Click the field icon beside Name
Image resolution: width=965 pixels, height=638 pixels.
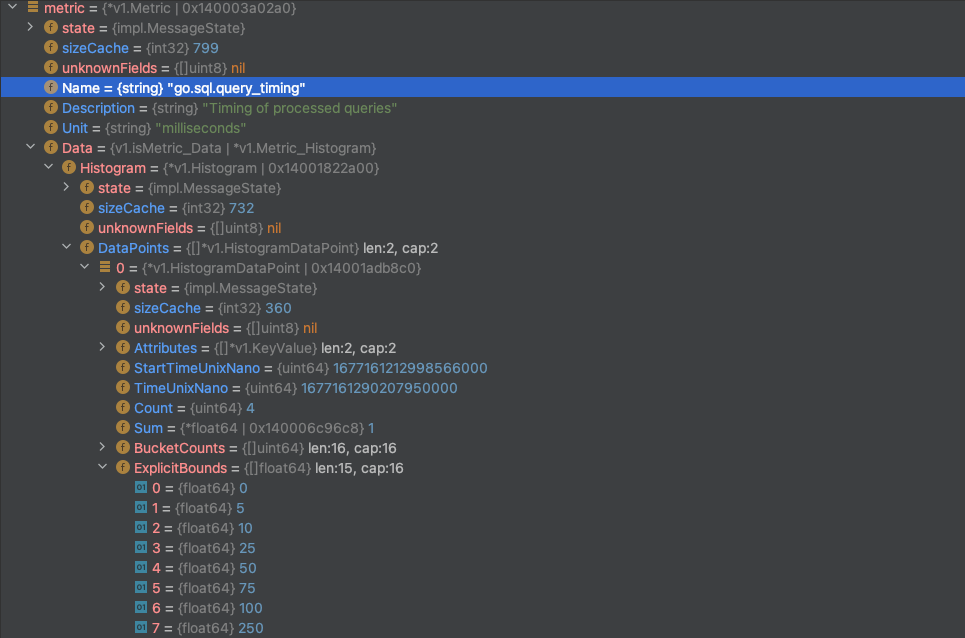point(50,88)
